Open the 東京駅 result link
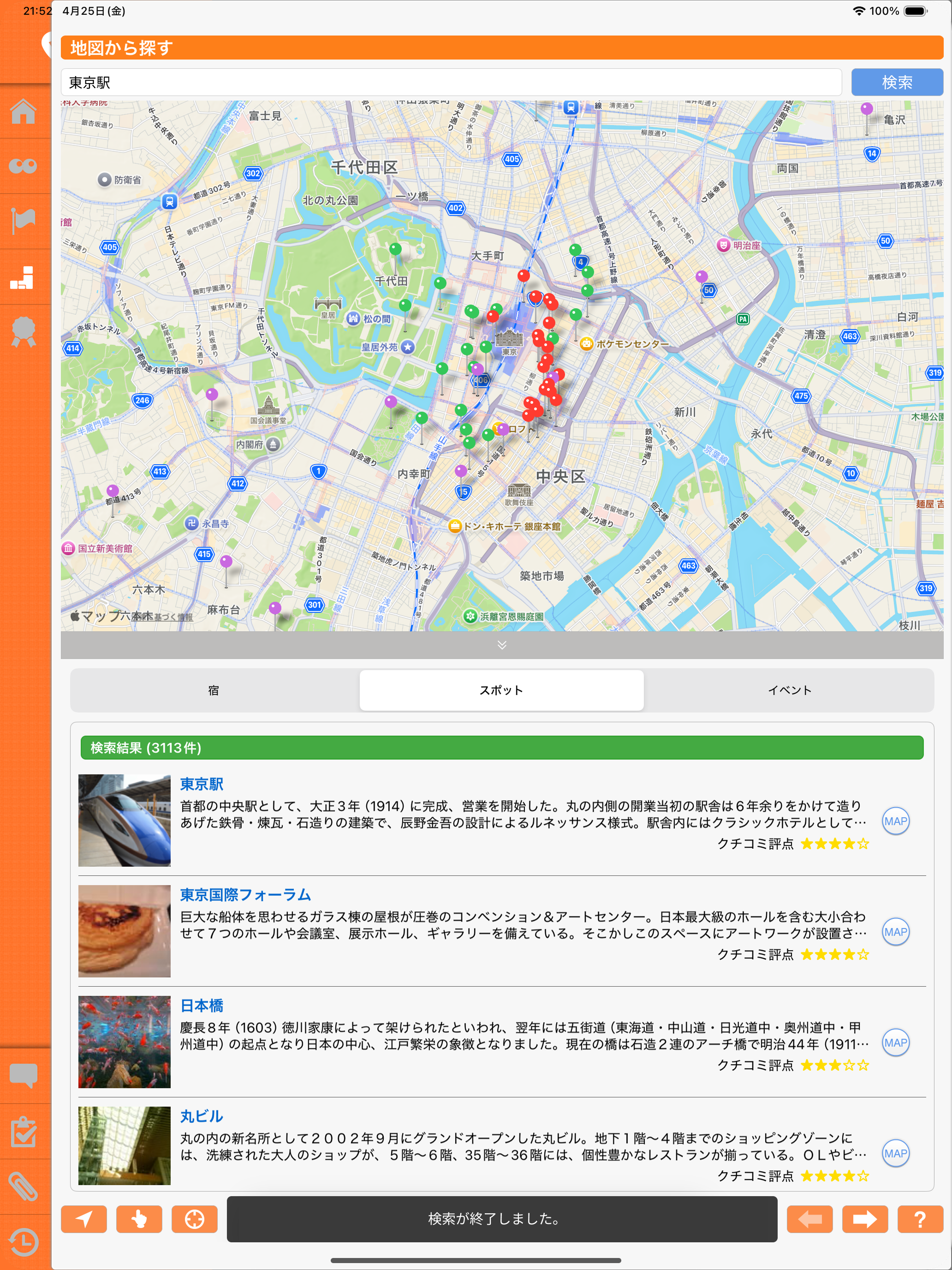Screen dimensions: 952x1270 pyautogui.click(x=202, y=784)
